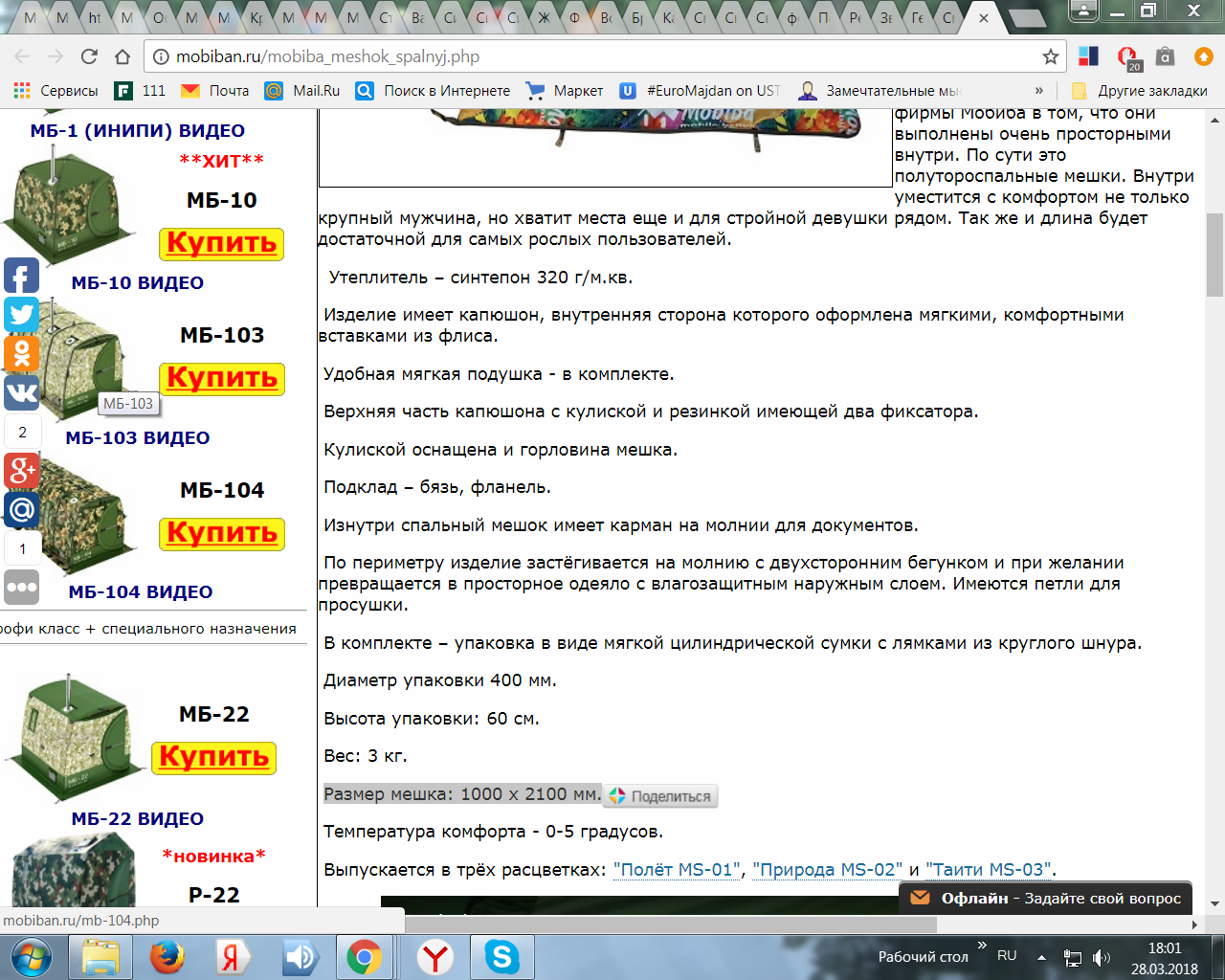
Task: Open the "Природа MS-02" link
Action: 827,870
